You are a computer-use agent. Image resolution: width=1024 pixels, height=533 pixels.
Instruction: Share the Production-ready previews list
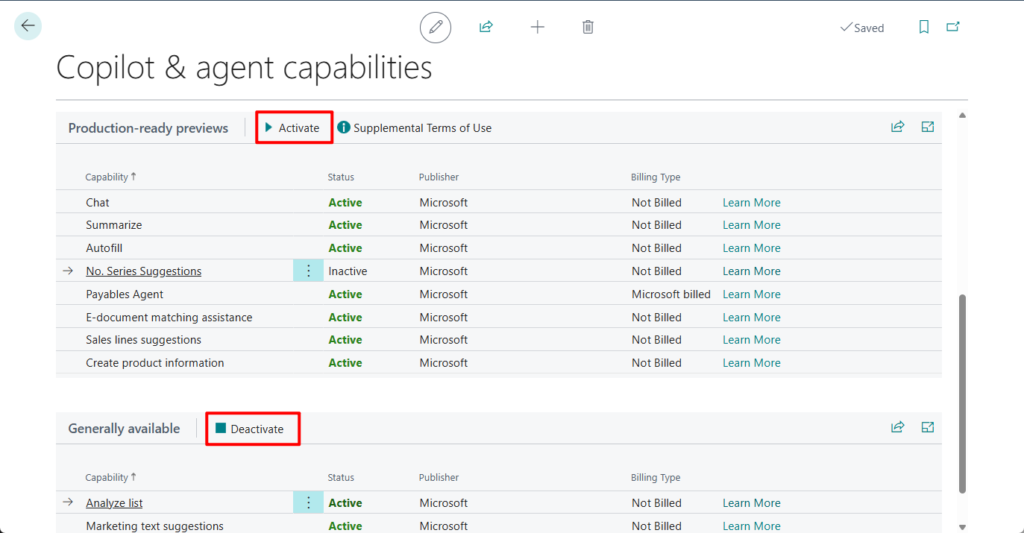click(x=898, y=127)
